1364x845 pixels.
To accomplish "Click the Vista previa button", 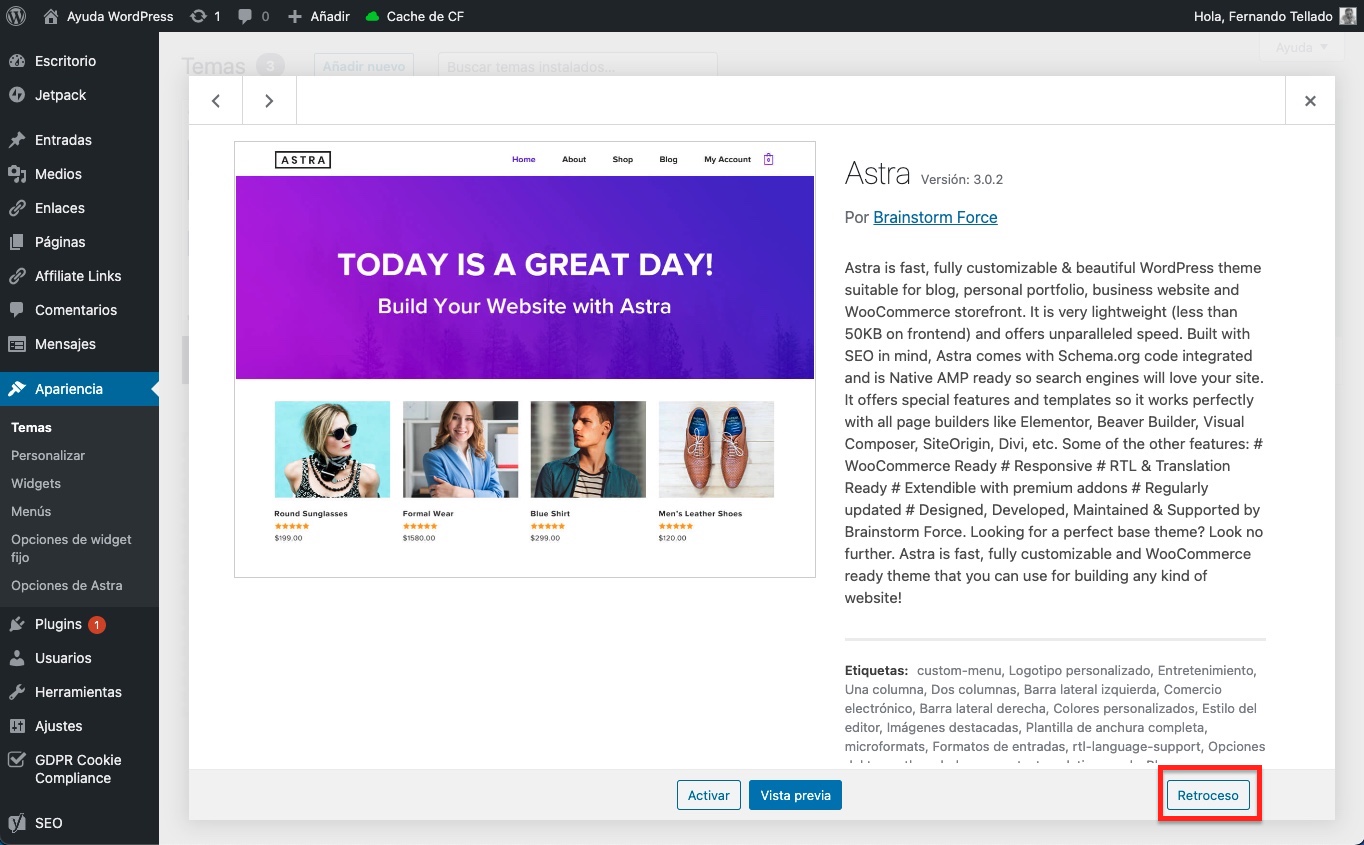I will coord(796,795).
